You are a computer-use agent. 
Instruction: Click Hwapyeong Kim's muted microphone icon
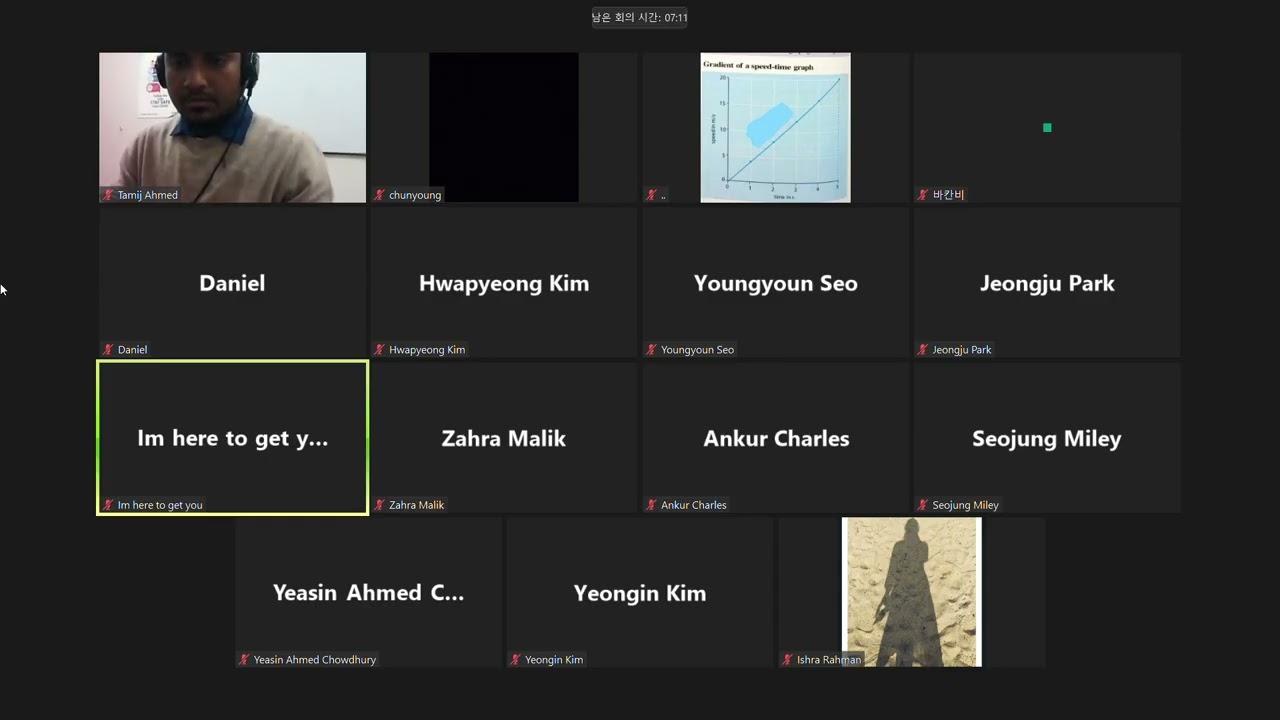379,350
